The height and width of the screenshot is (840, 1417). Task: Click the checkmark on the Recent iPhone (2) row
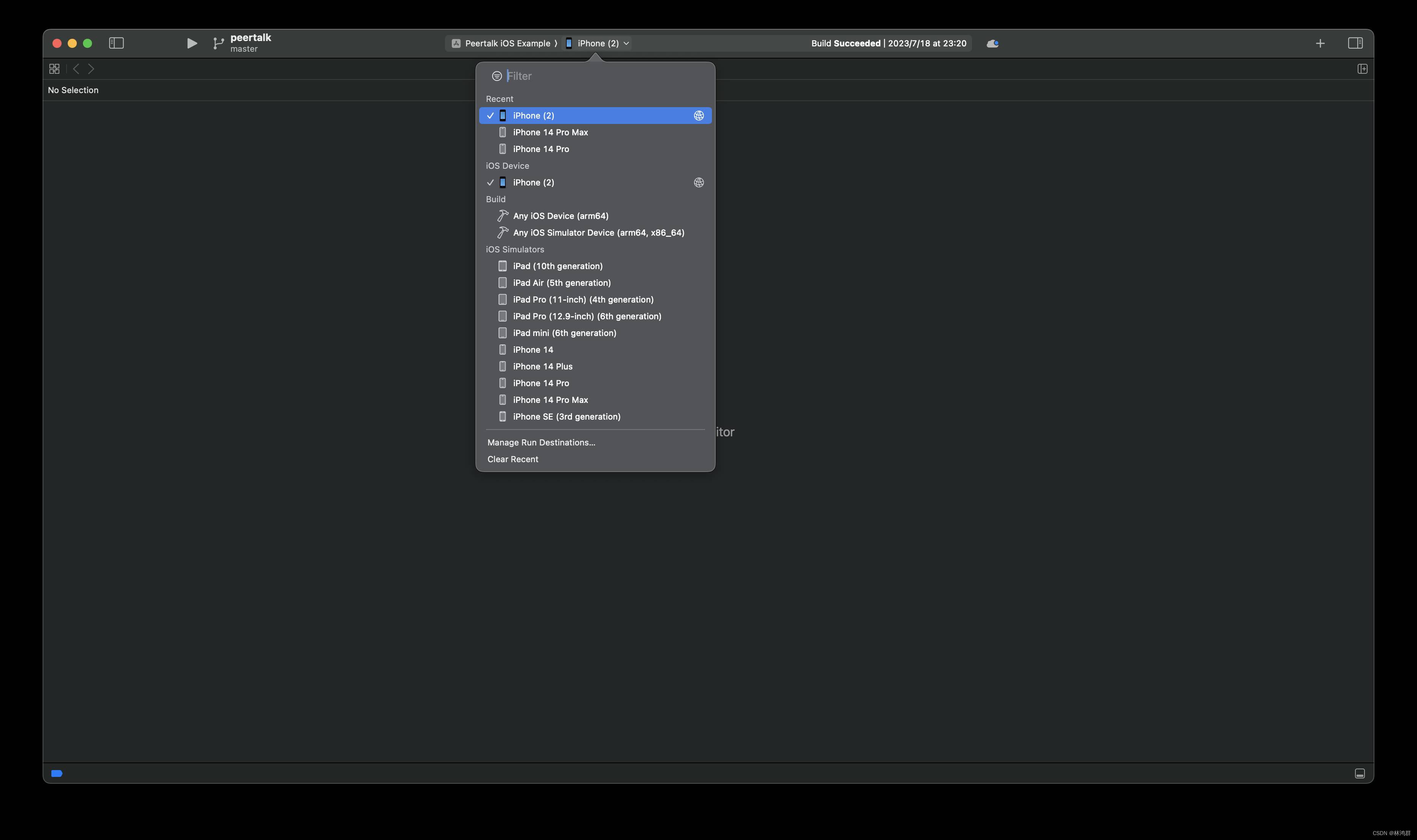(491, 116)
